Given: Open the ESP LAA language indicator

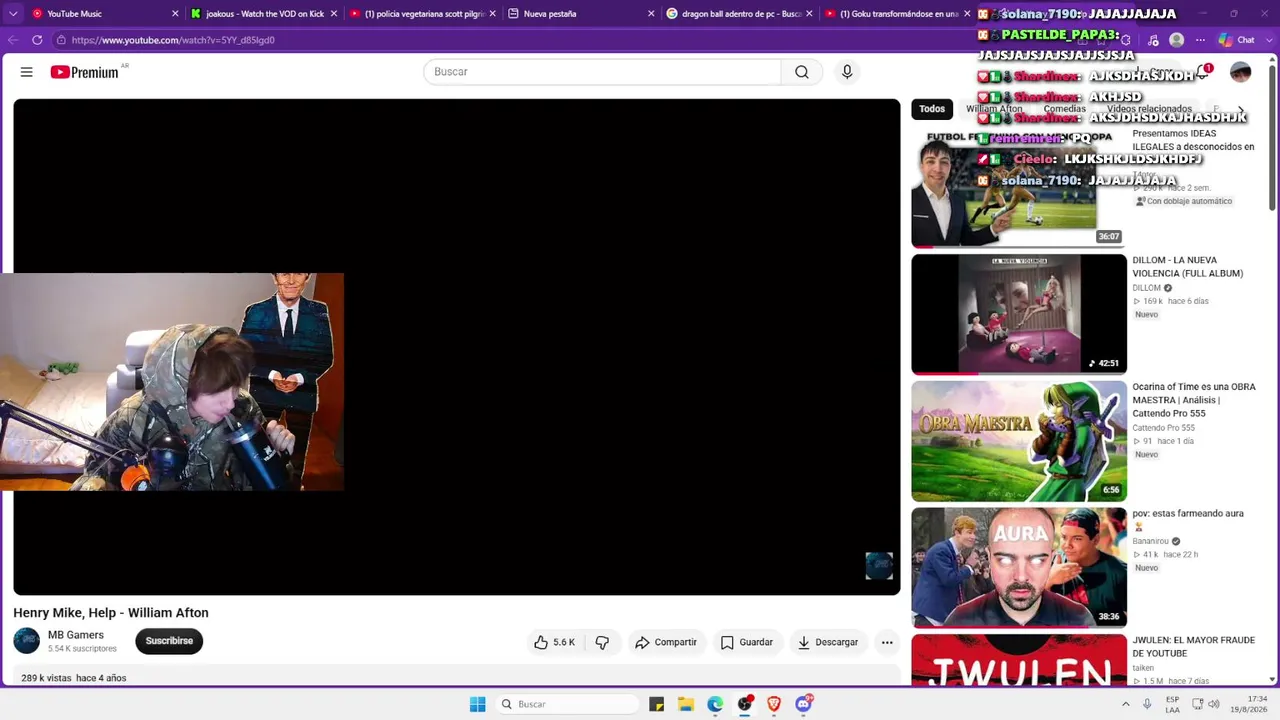Looking at the screenshot, I should coord(1172,704).
